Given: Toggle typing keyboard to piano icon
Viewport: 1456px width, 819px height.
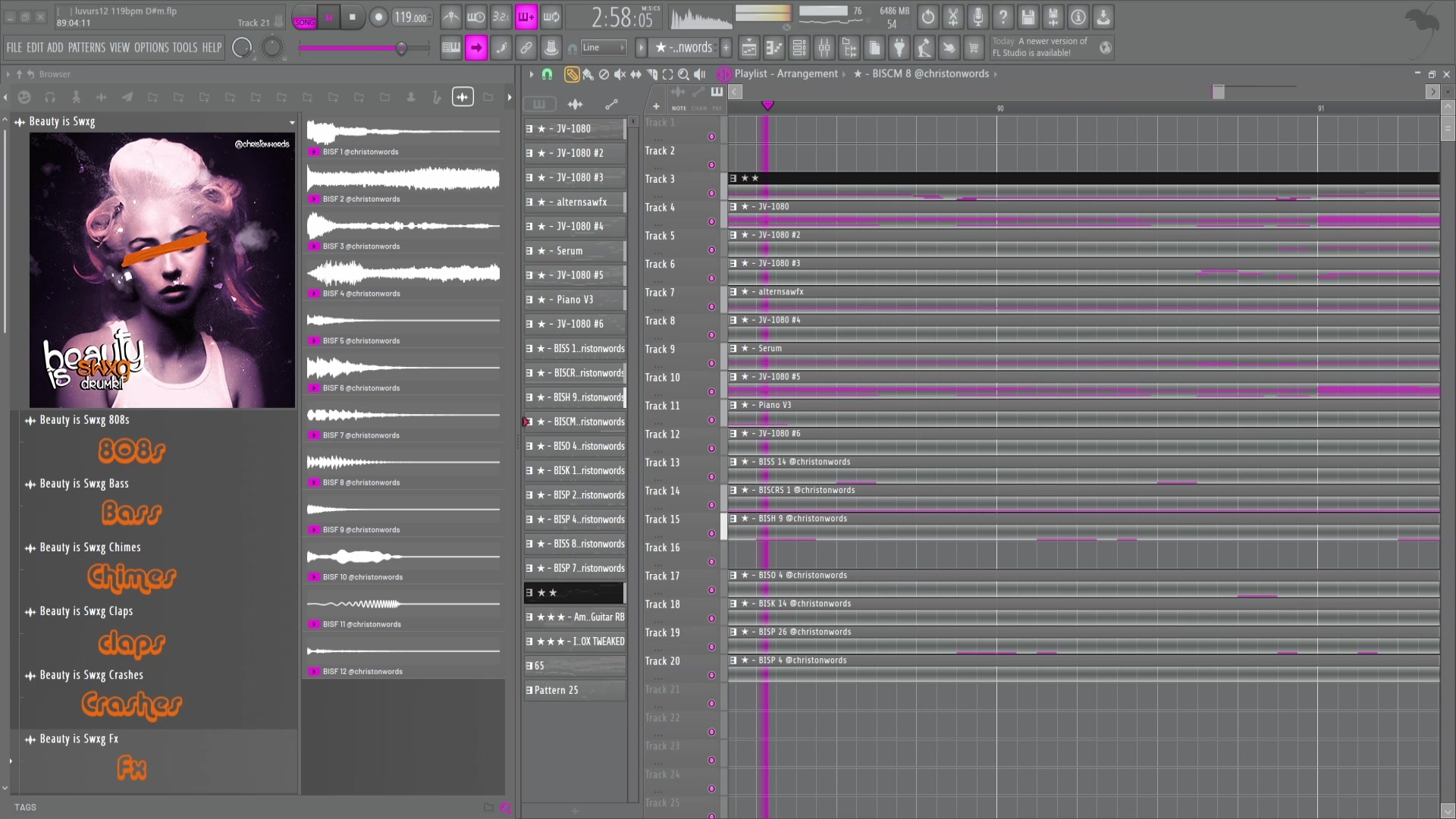Looking at the screenshot, I should click(x=451, y=48).
